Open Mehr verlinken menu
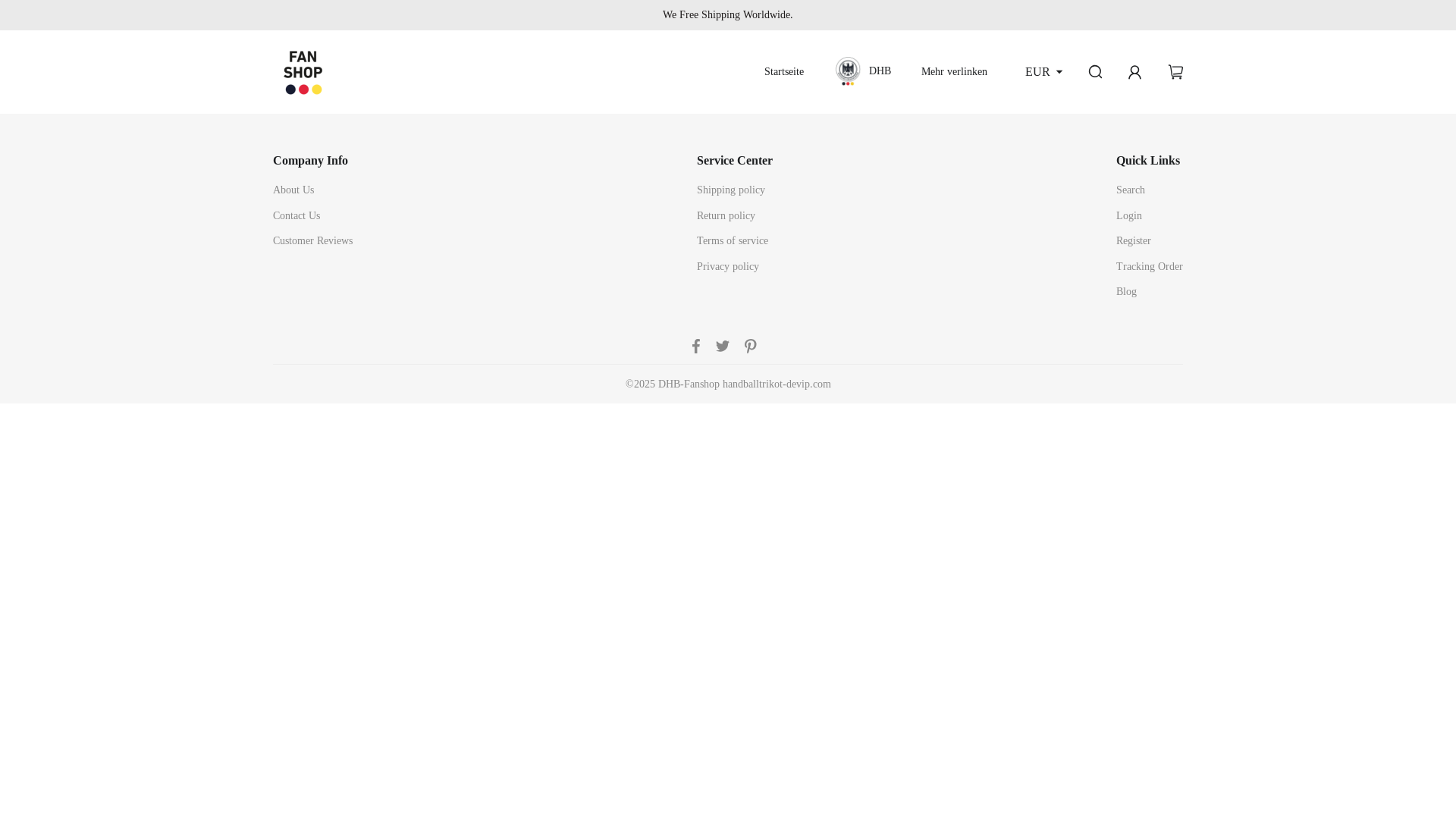 click(x=954, y=72)
